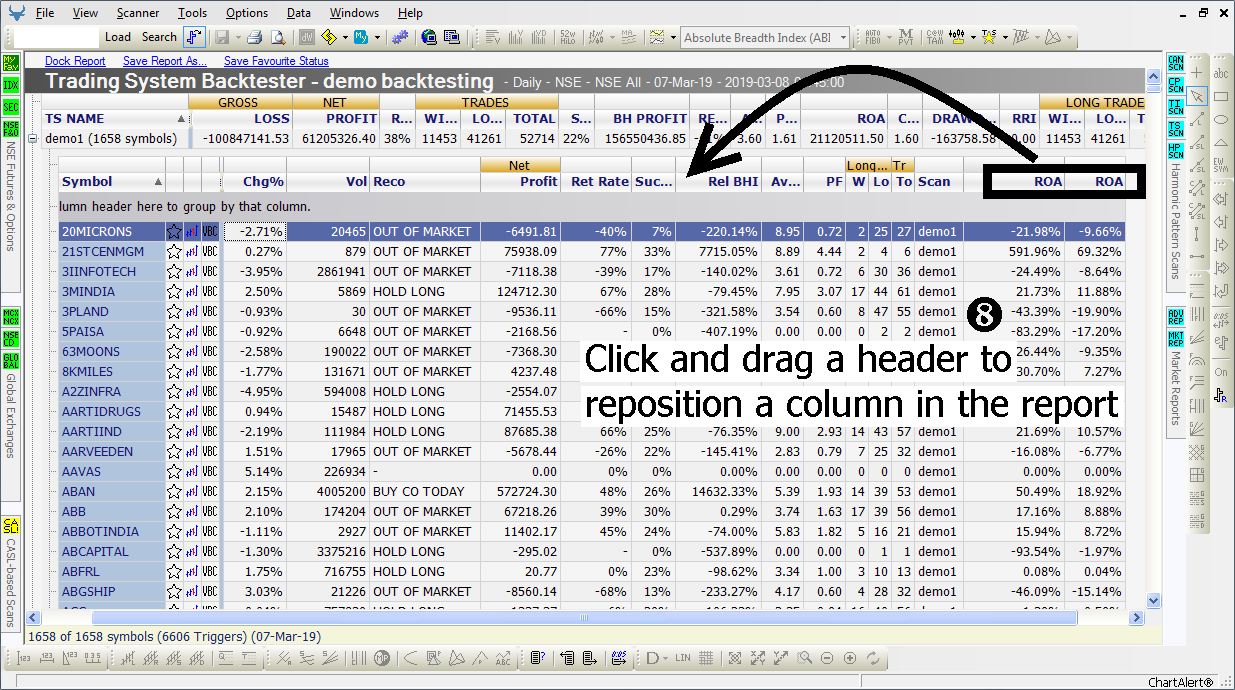Click the CP SCN scan icon
The width and height of the screenshot is (1235, 690).
1175,84
